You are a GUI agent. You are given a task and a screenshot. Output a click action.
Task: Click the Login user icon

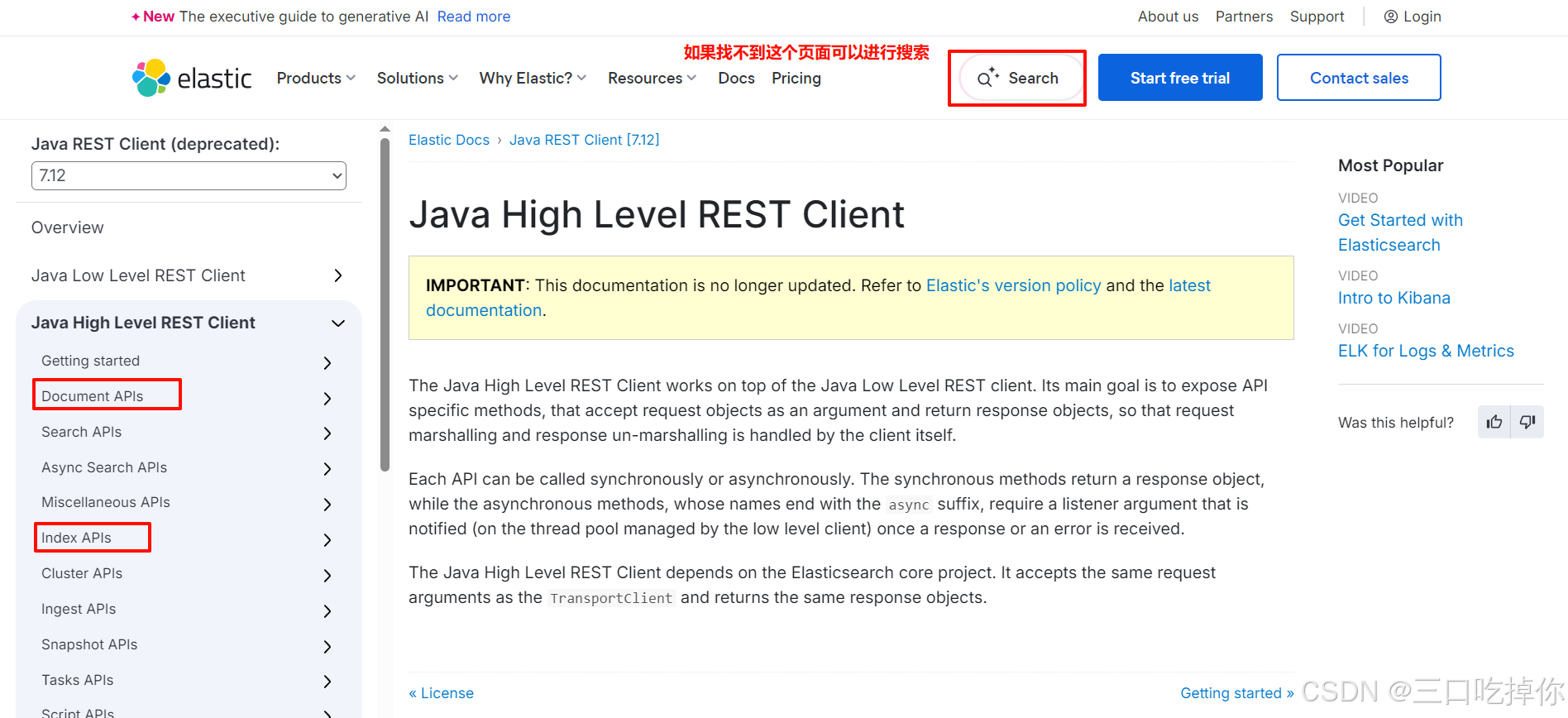[1391, 17]
